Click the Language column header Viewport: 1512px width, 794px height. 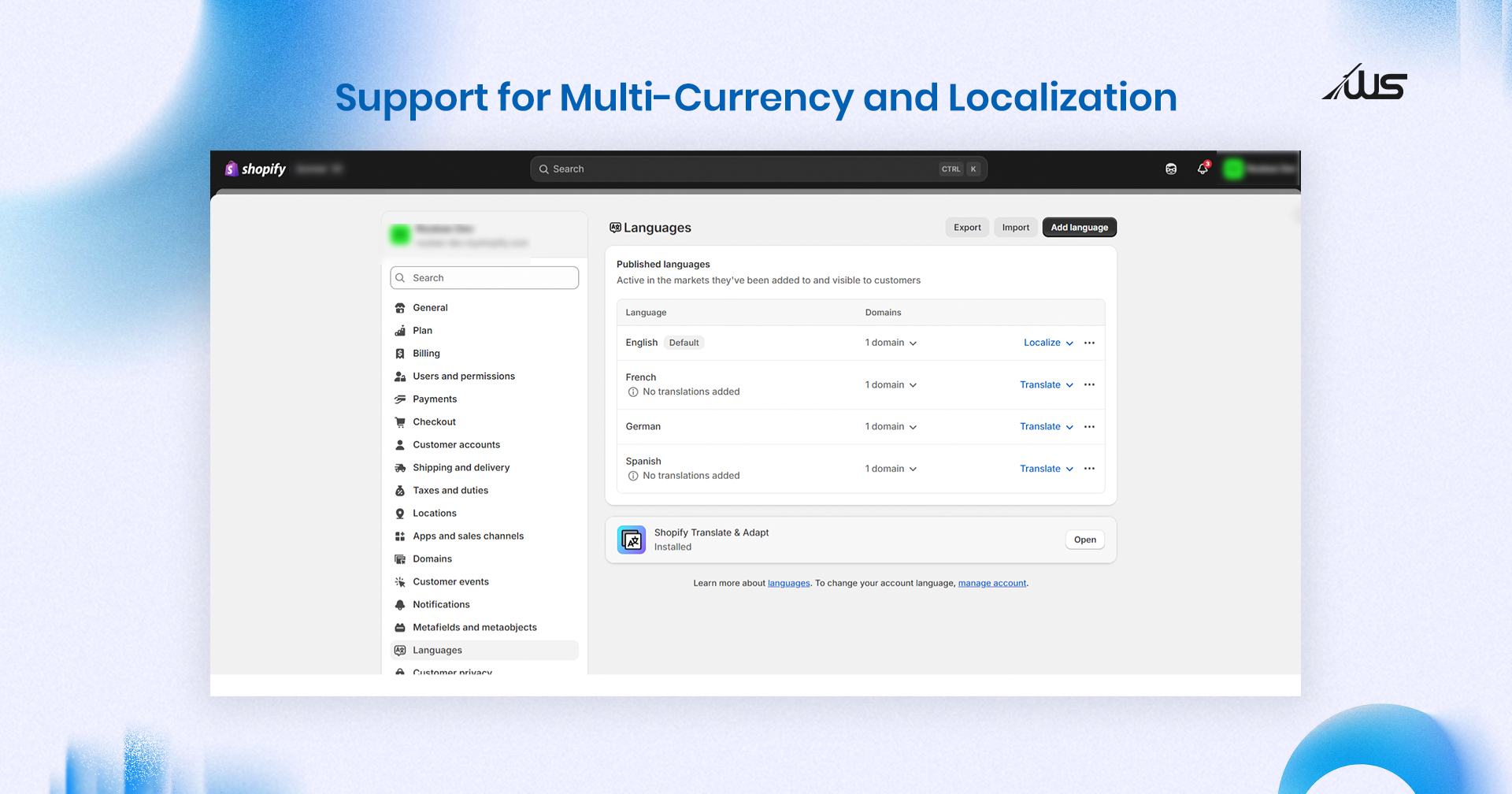pyautogui.click(x=646, y=313)
